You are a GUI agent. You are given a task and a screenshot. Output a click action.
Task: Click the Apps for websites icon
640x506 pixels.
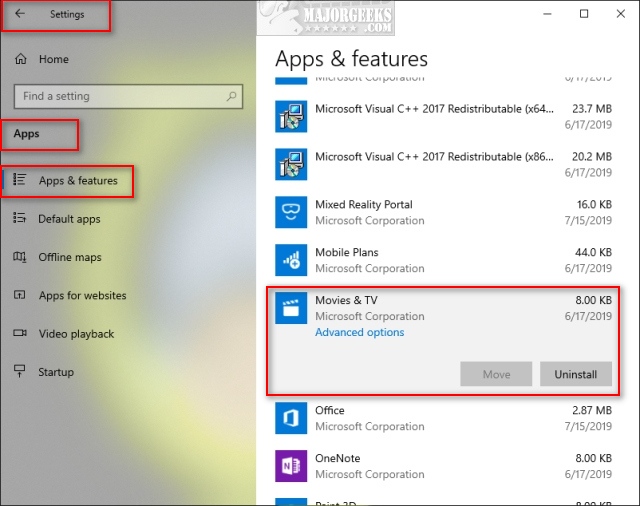20,295
